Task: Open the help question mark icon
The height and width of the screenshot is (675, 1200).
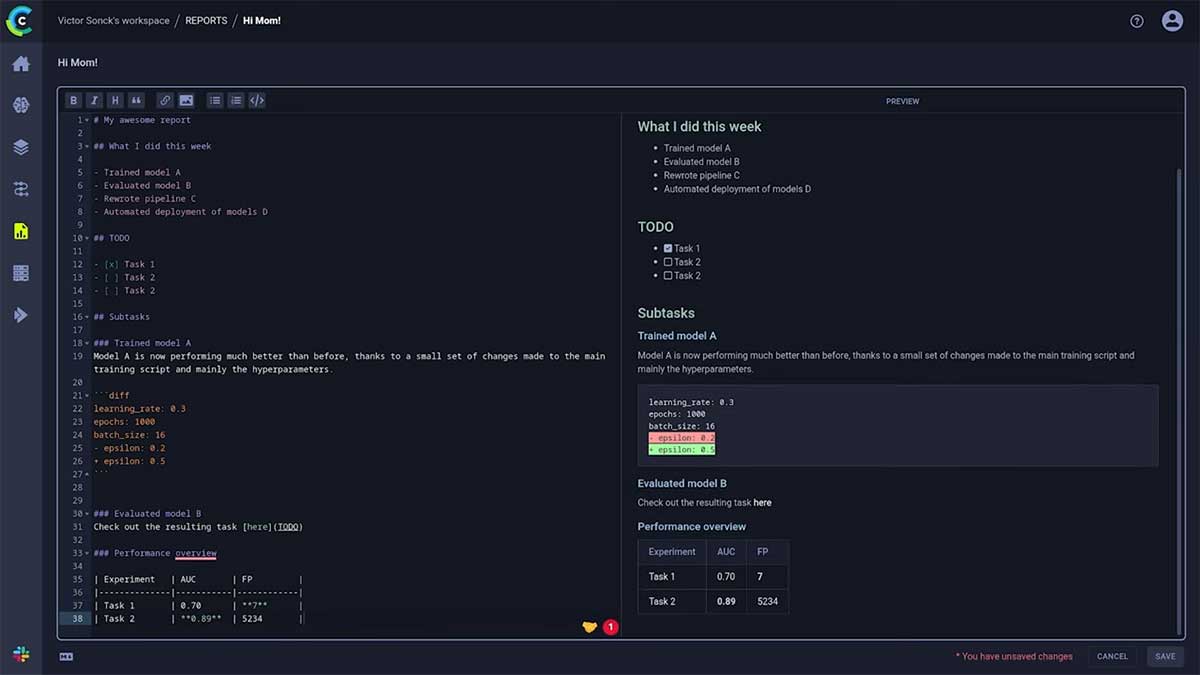Action: tap(1137, 21)
